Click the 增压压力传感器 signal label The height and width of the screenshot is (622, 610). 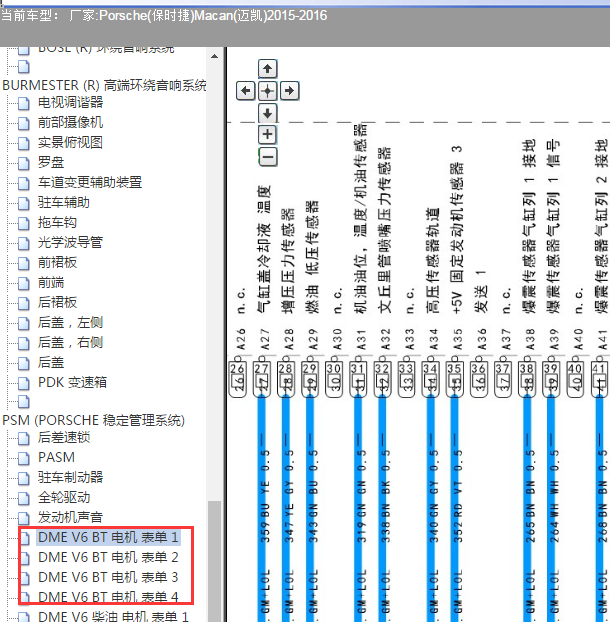tap(288, 260)
